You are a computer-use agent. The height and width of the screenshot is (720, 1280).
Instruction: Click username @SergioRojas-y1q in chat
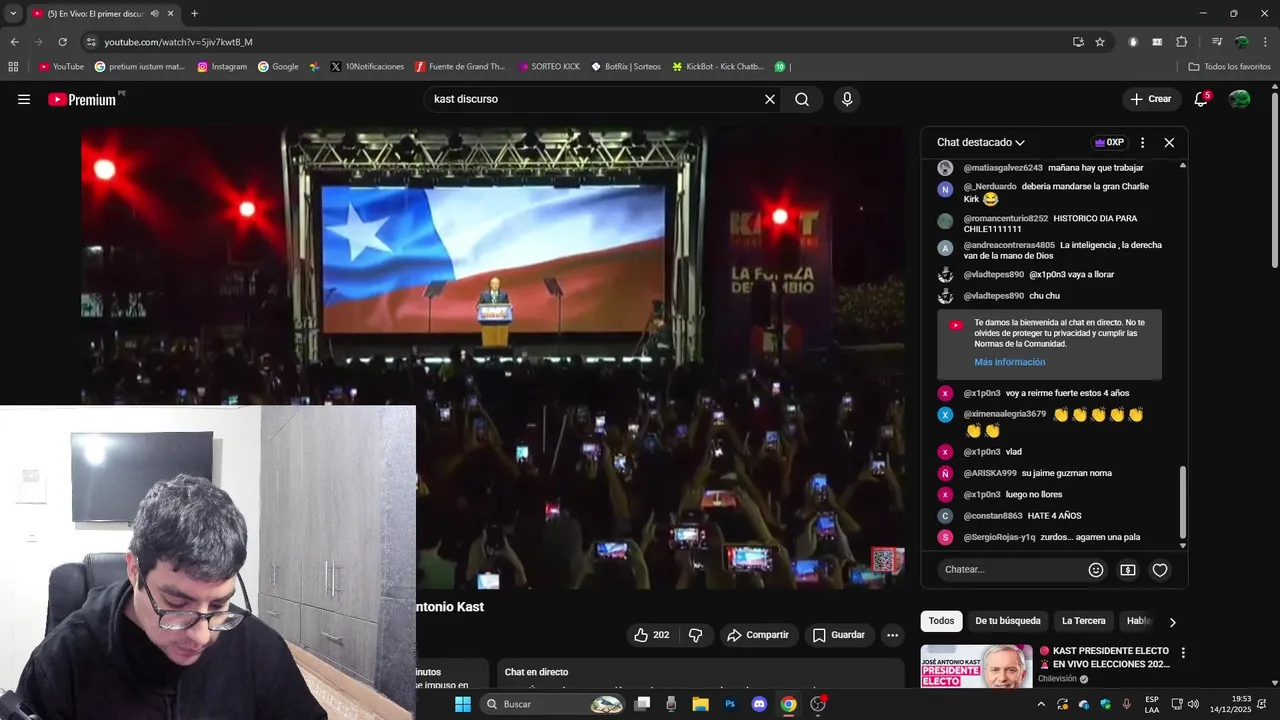click(x=999, y=537)
